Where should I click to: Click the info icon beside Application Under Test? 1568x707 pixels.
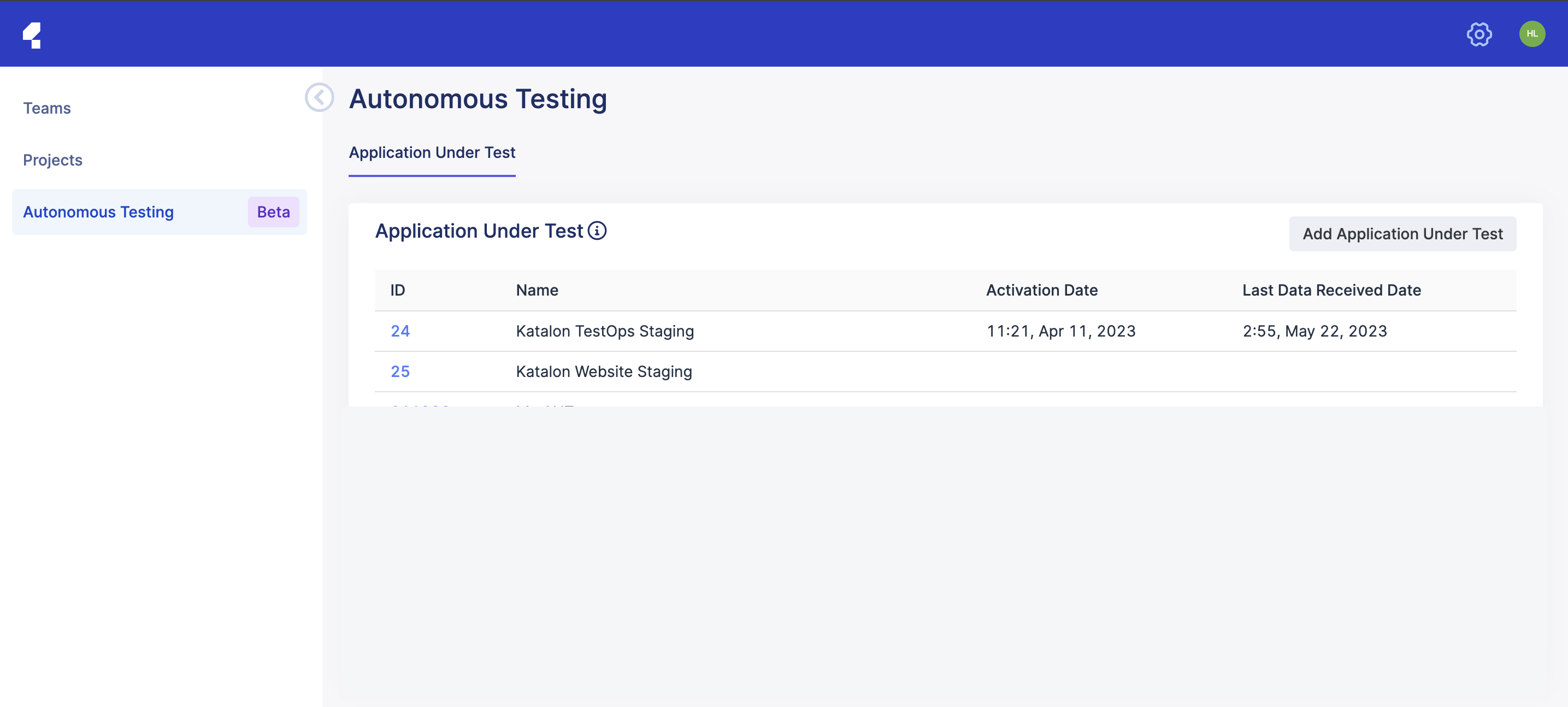point(597,232)
